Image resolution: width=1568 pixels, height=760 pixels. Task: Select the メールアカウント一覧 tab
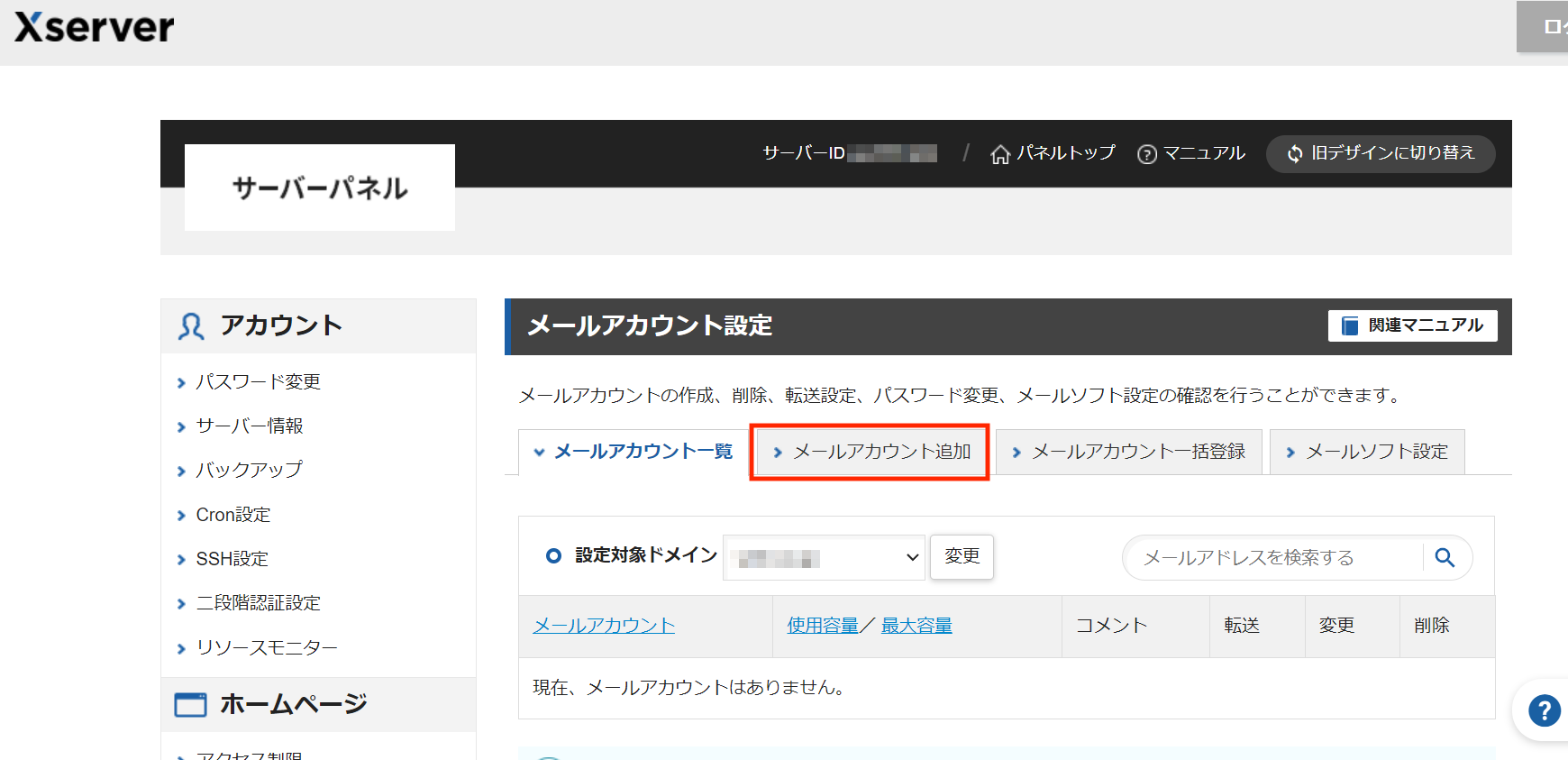633,452
